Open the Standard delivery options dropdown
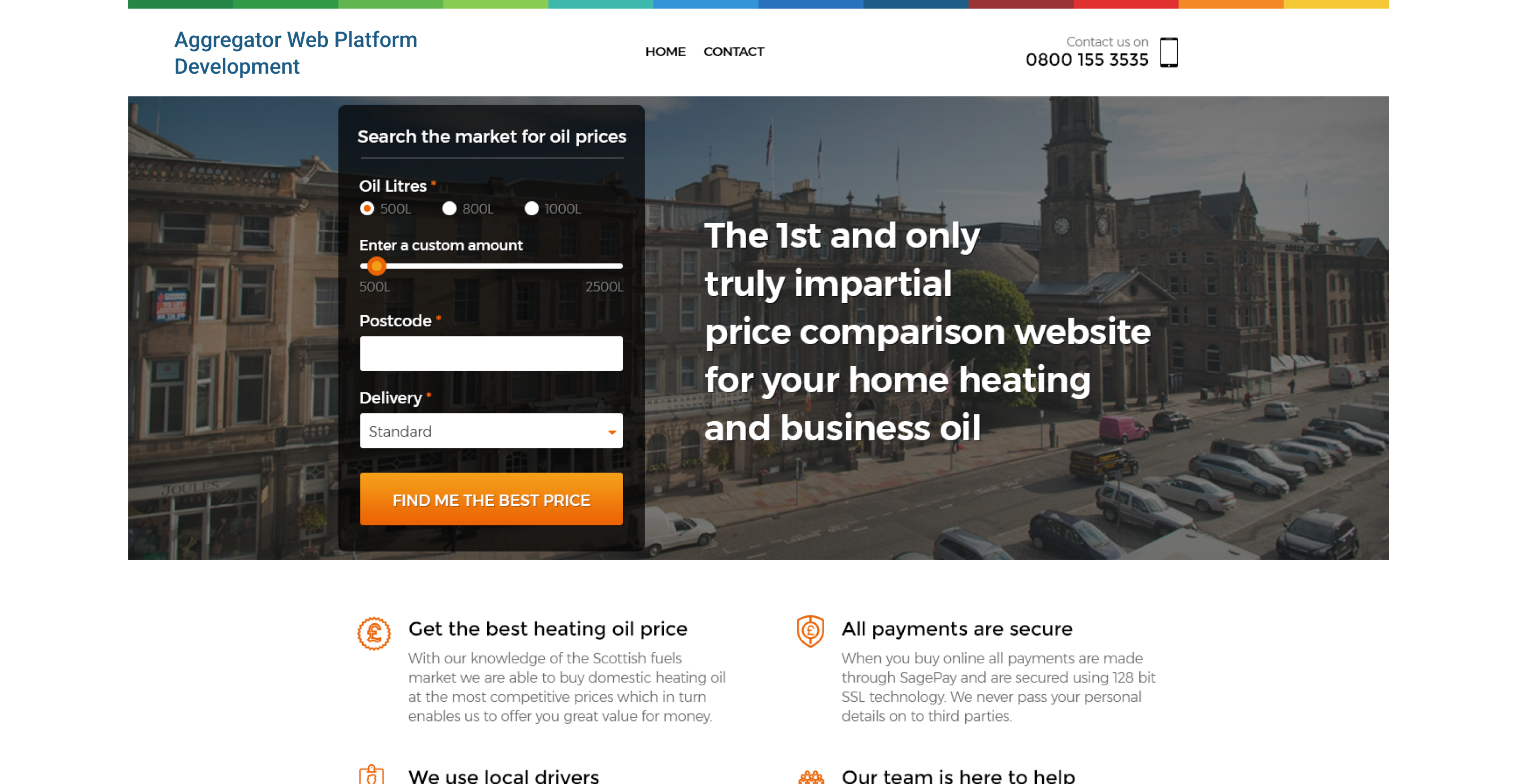Viewport: 1517px width, 784px height. [x=491, y=431]
